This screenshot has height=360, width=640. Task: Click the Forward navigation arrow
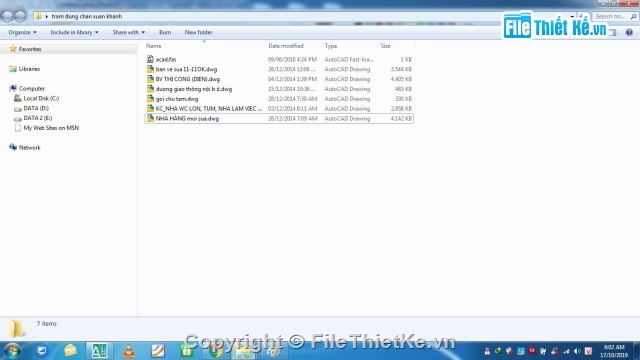20,16
